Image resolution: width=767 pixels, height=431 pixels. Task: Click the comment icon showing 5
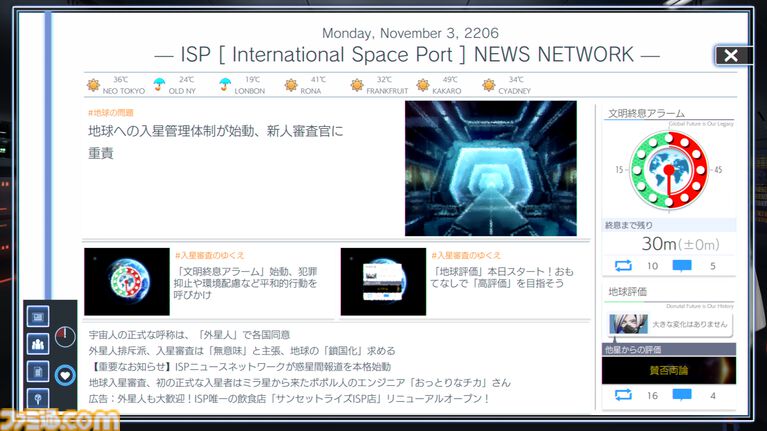point(682,266)
